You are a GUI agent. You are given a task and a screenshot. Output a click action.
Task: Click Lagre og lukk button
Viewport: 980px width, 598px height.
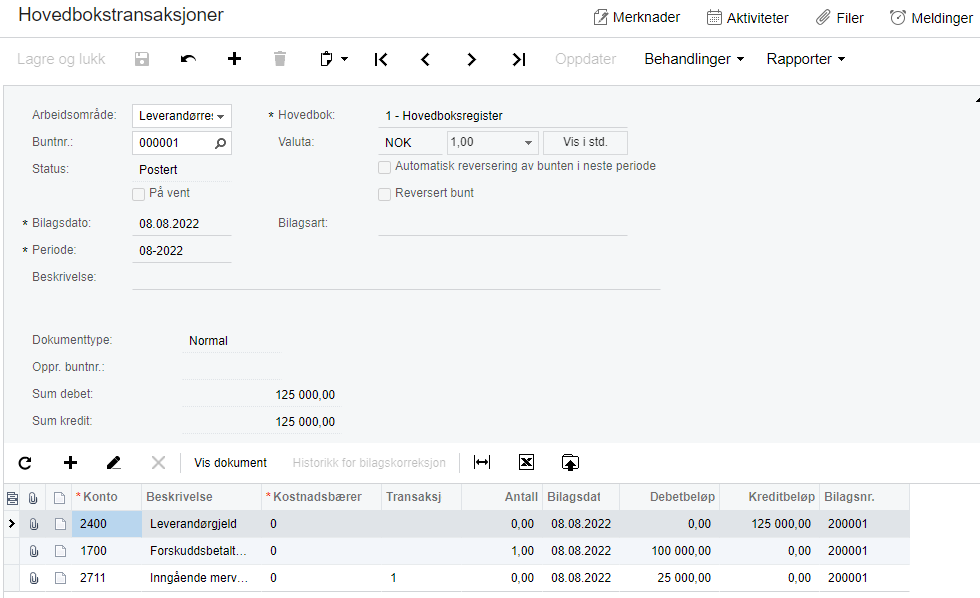pos(61,59)
